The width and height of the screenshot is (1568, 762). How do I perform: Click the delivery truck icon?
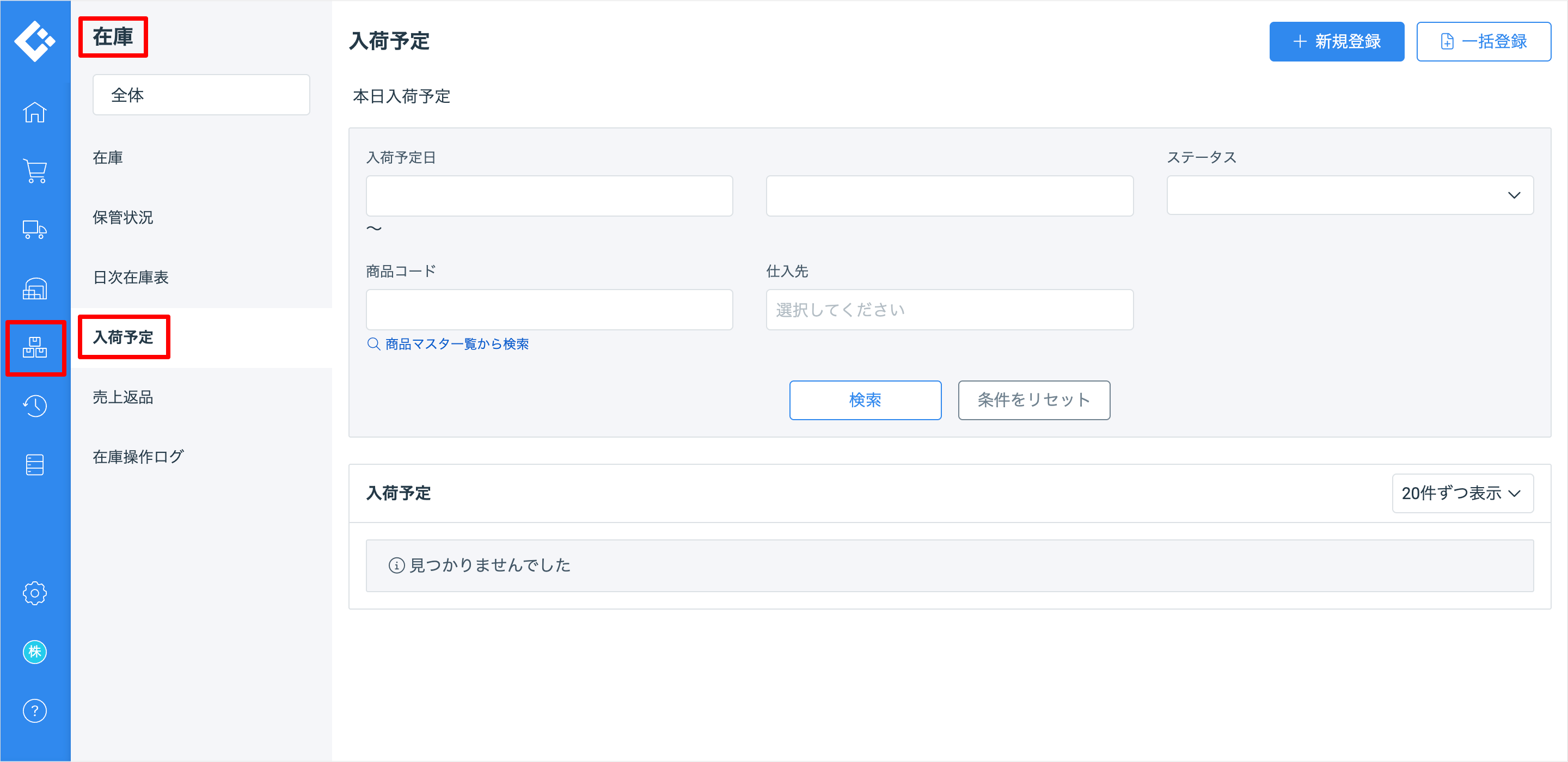(35, 230)
